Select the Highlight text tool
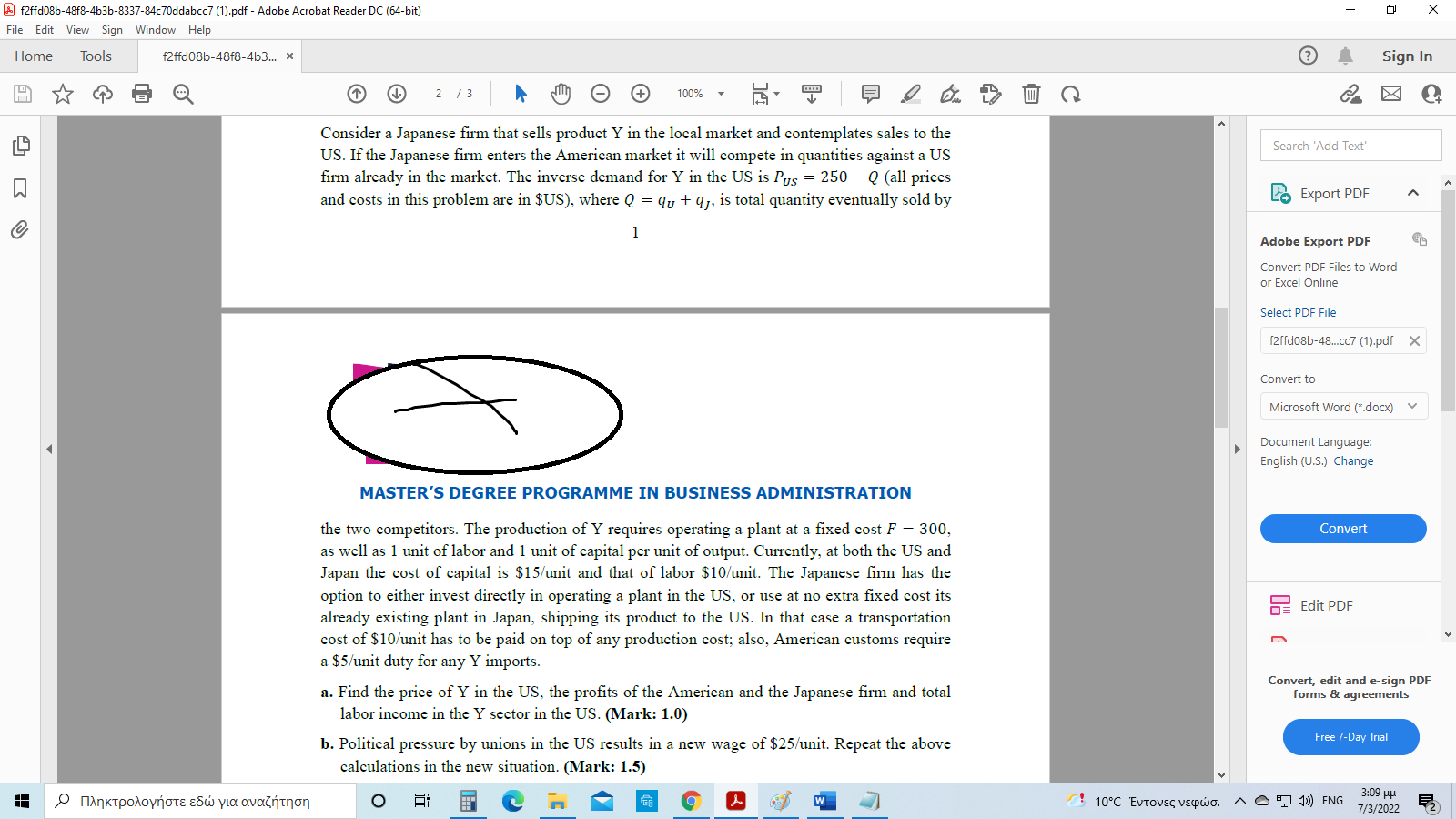The image size is (1456, 819). pyautogui.click(x=911, y=94)
